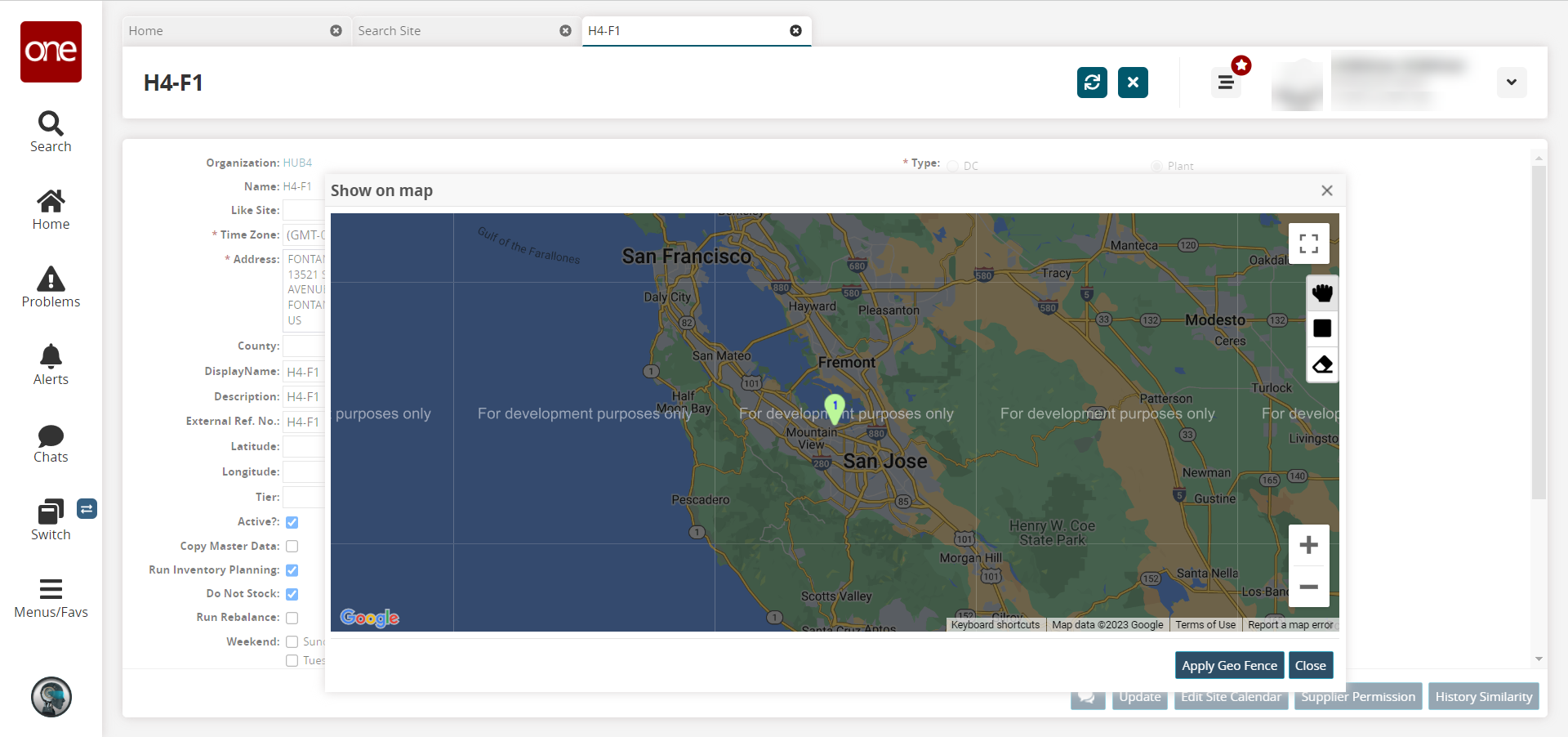Open Chats in the sidebar
The image size is (1568, 737).
click(x=51, y=443)
